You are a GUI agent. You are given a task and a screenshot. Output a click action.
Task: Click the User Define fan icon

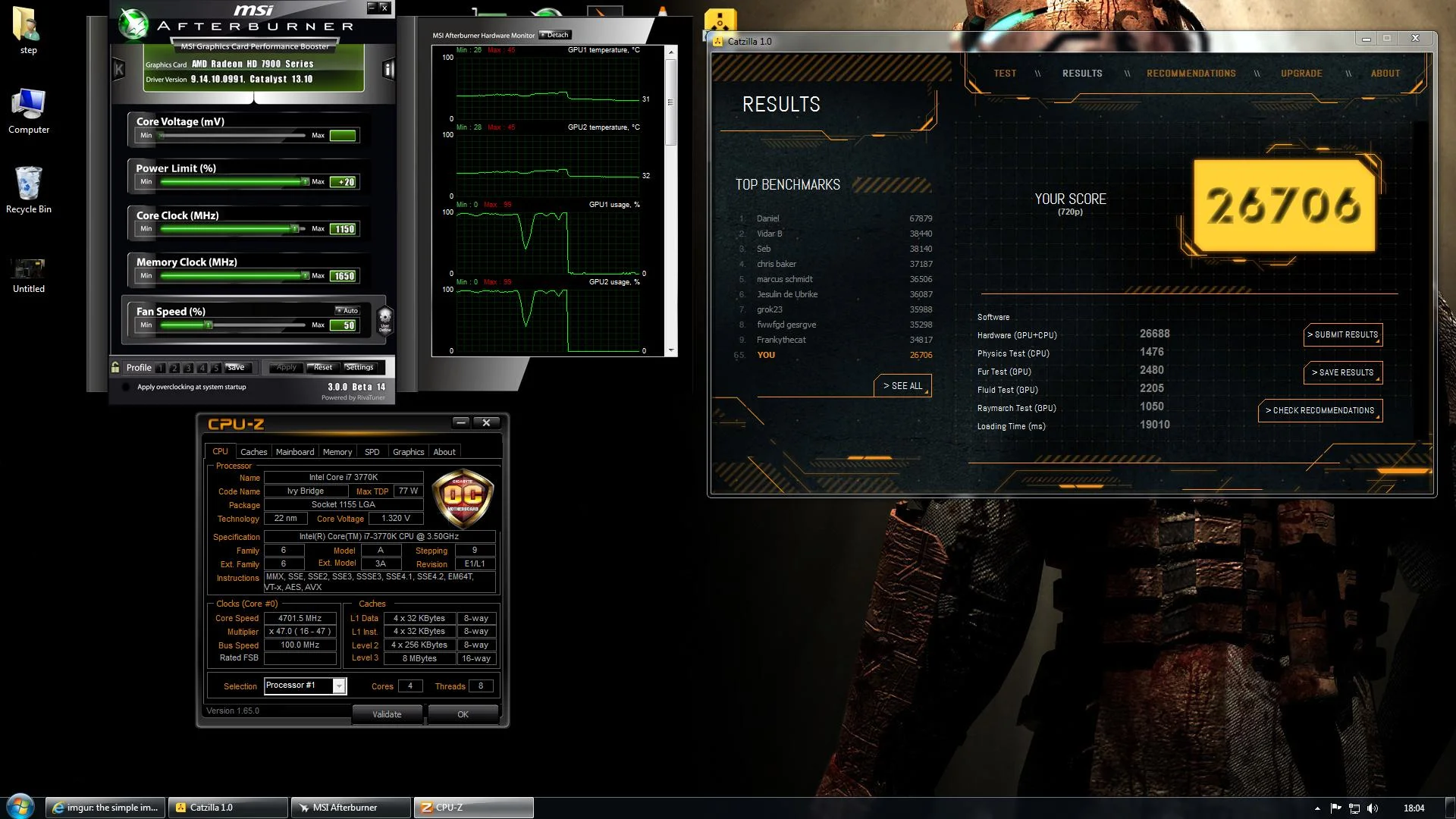coord(385,319)
